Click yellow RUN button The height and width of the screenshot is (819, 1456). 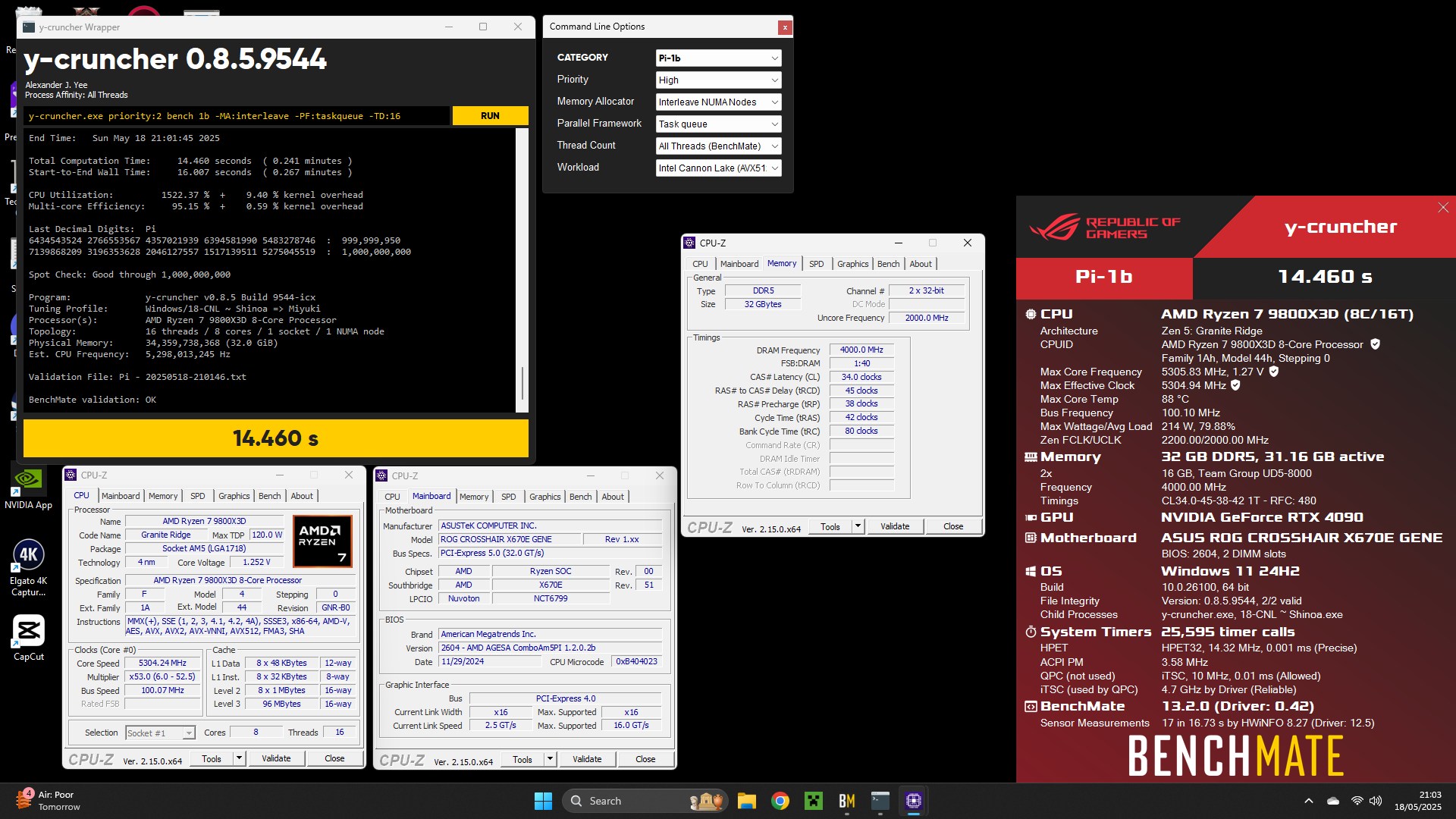click(x=490, y=116)
